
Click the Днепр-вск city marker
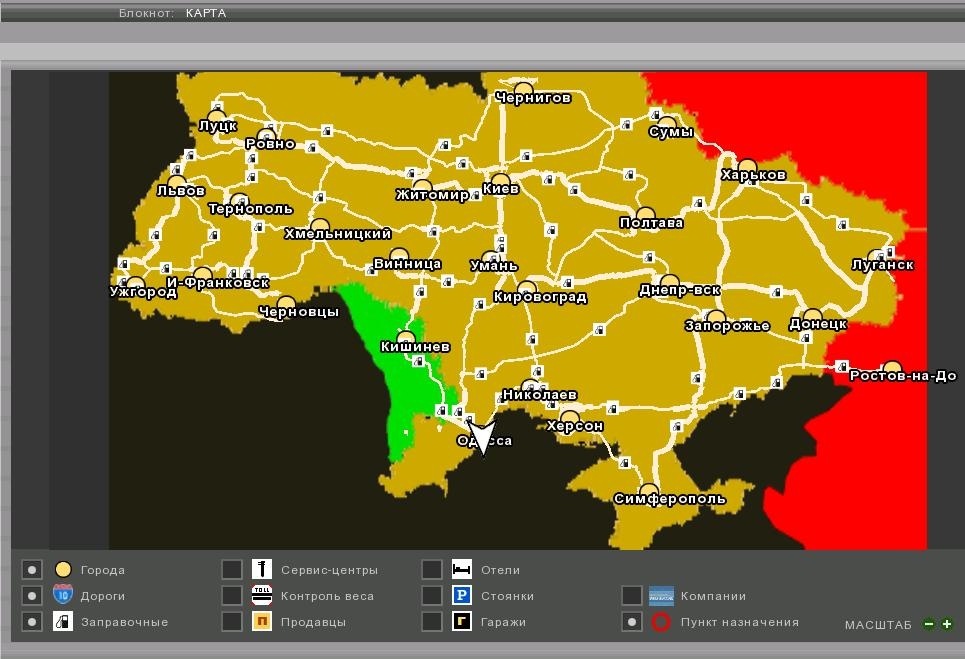click(670, 282)
